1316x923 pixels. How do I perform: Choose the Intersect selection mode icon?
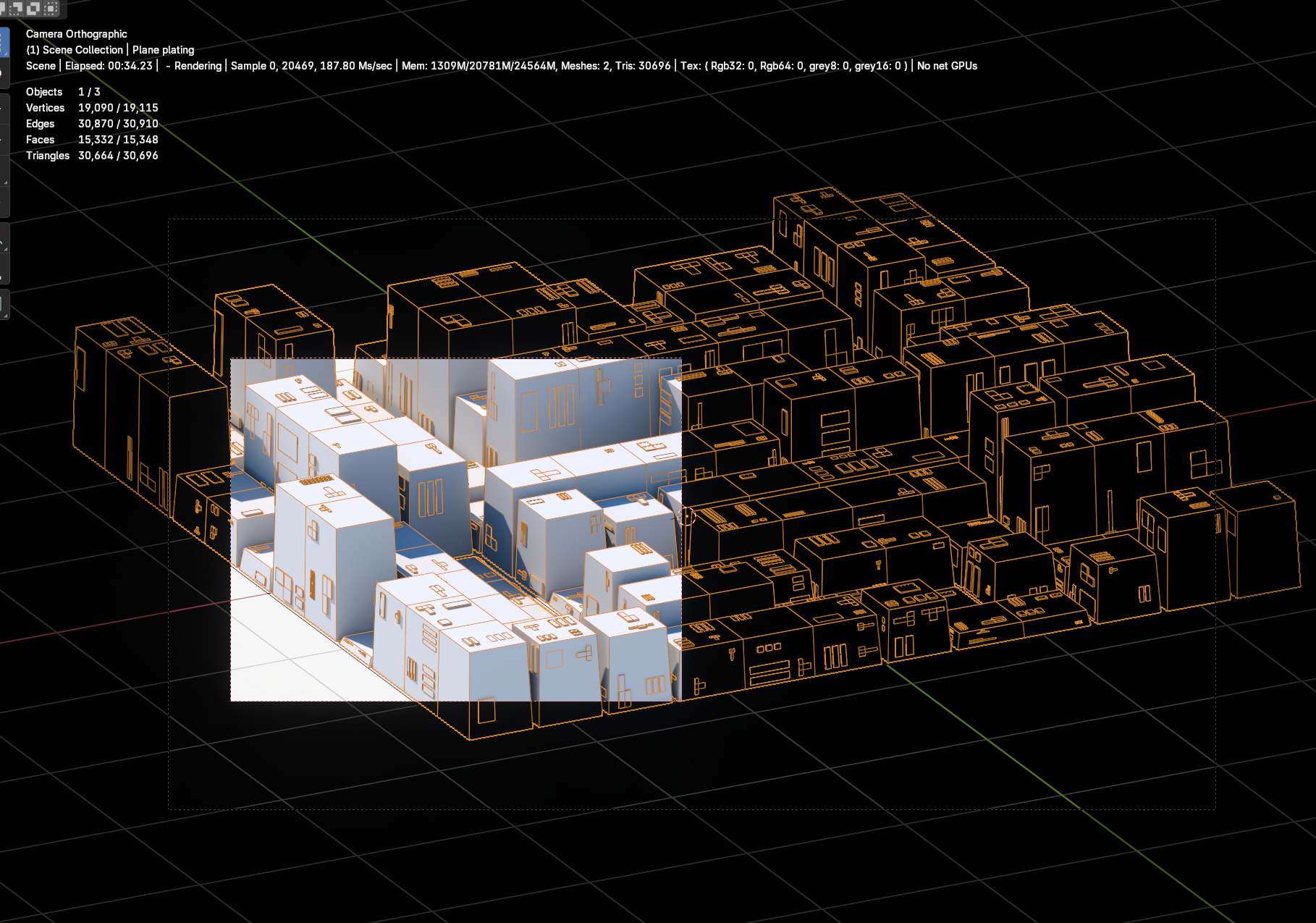[51, 8]
